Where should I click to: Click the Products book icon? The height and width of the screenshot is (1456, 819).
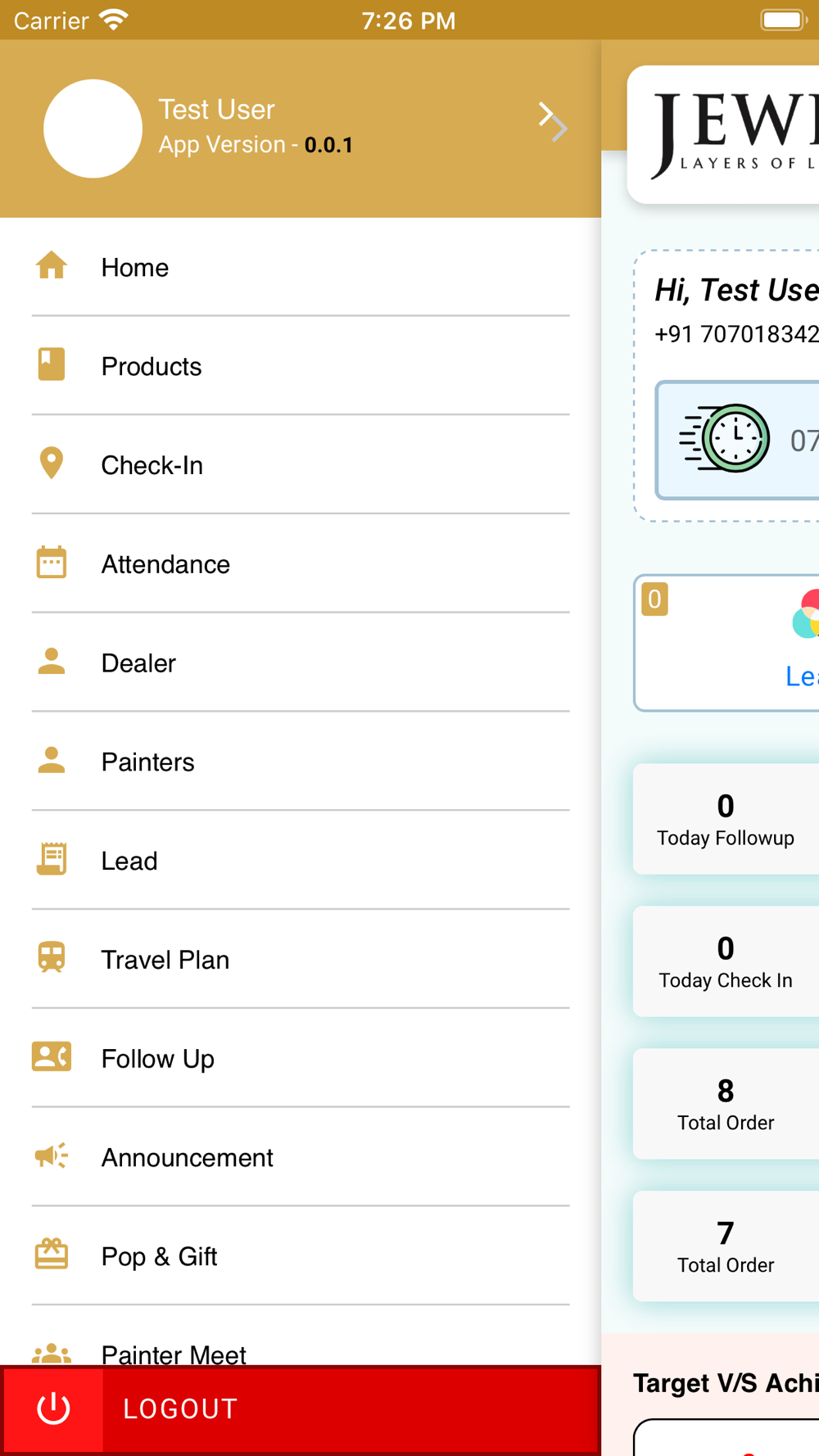(x=52, y=364)
